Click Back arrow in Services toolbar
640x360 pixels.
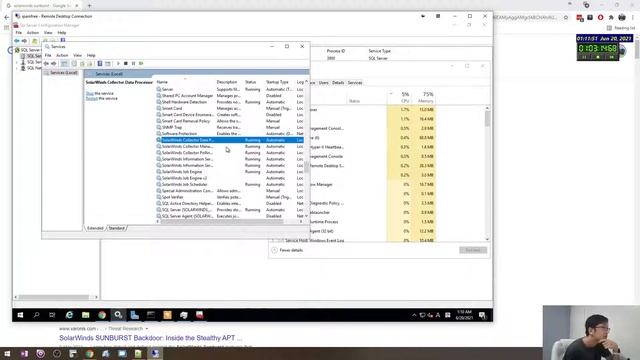(46, 64)
